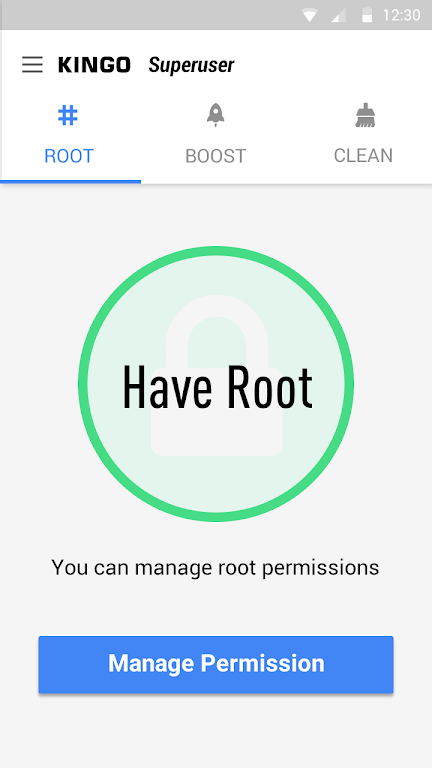This screenshot has width=432, height=768.
Task: Switch to the CLEAN tab label
Action: pos(363,156)
